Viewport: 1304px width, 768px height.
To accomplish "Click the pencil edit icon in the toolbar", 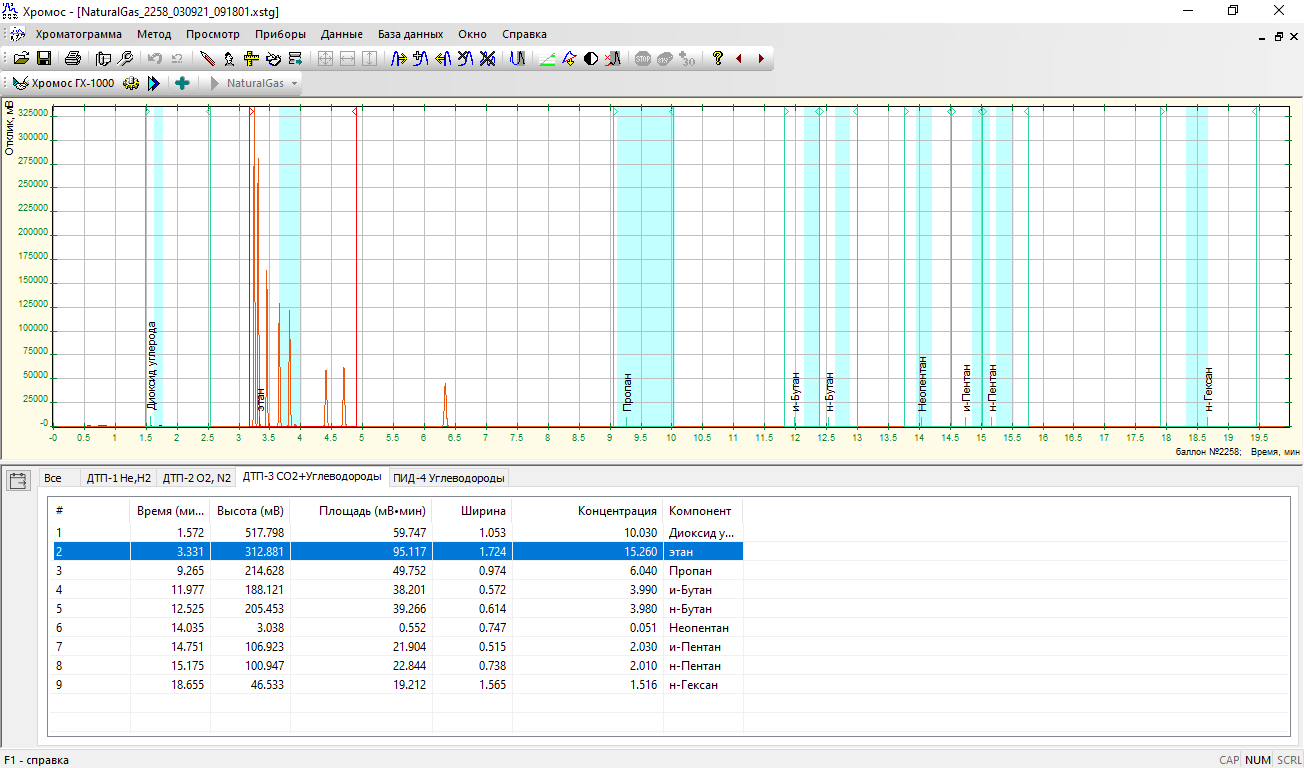I will (x=207, y=59).
